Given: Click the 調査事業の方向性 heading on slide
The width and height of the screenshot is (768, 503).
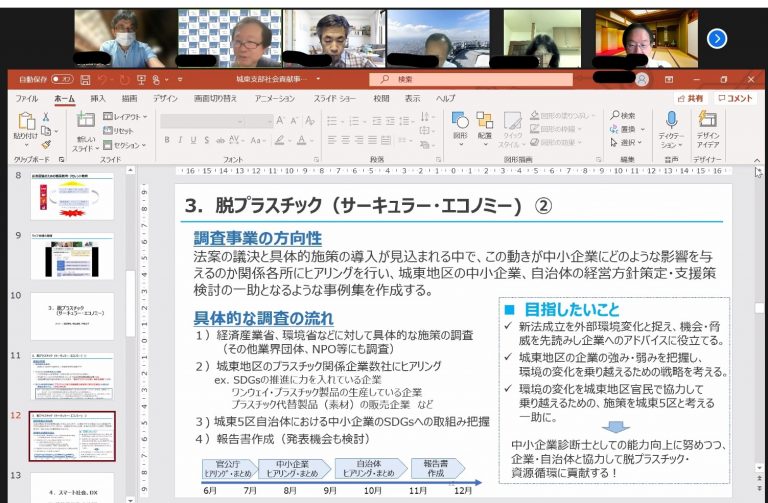Looking at the screenshot, I should (x=258, y=239).
